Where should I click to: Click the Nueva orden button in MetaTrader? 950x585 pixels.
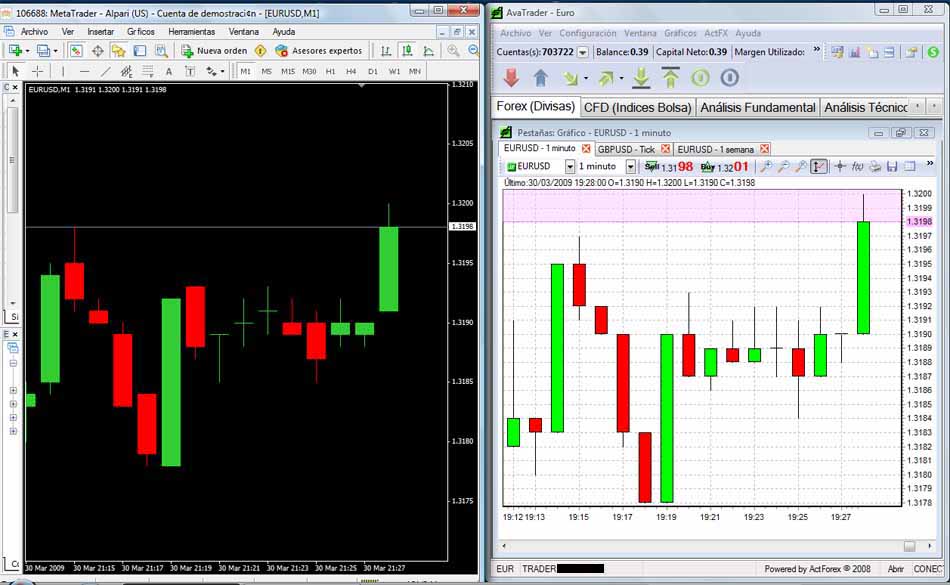coord(214,50)
